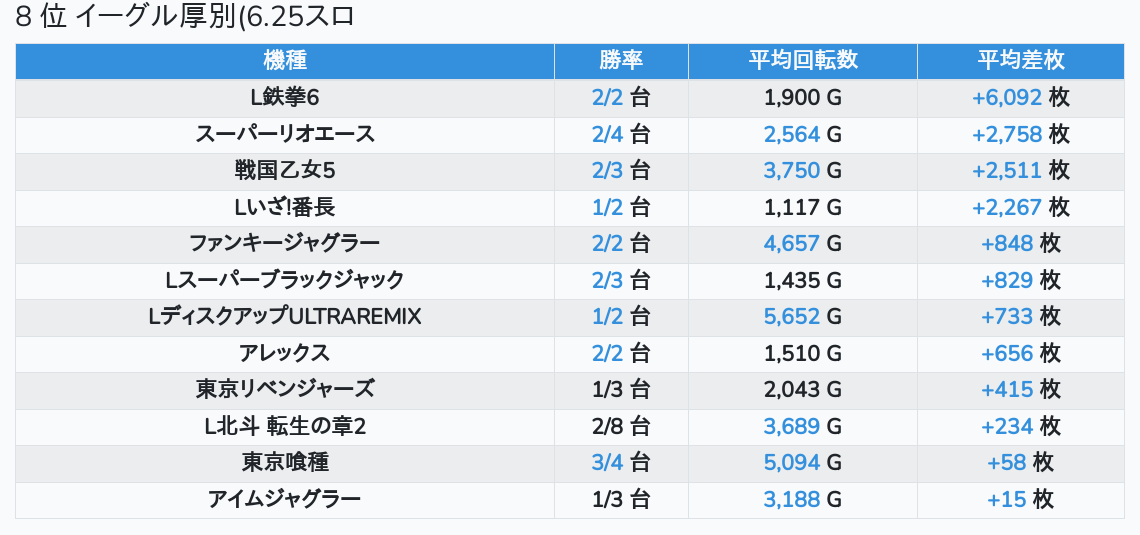Click L北斗 転生の章2 entry

285,426
